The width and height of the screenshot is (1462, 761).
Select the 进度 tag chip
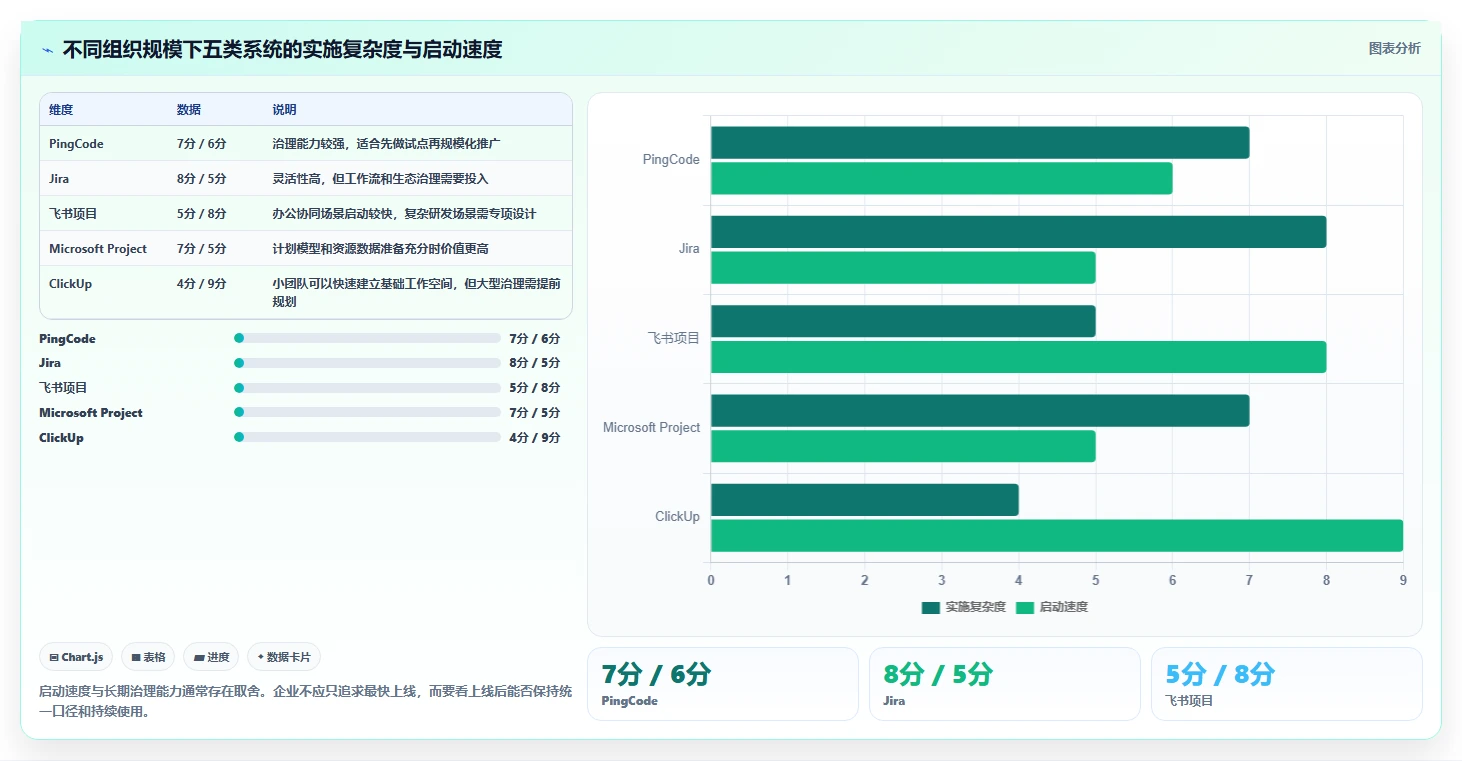pyautogui.click(x=211, y=657)
